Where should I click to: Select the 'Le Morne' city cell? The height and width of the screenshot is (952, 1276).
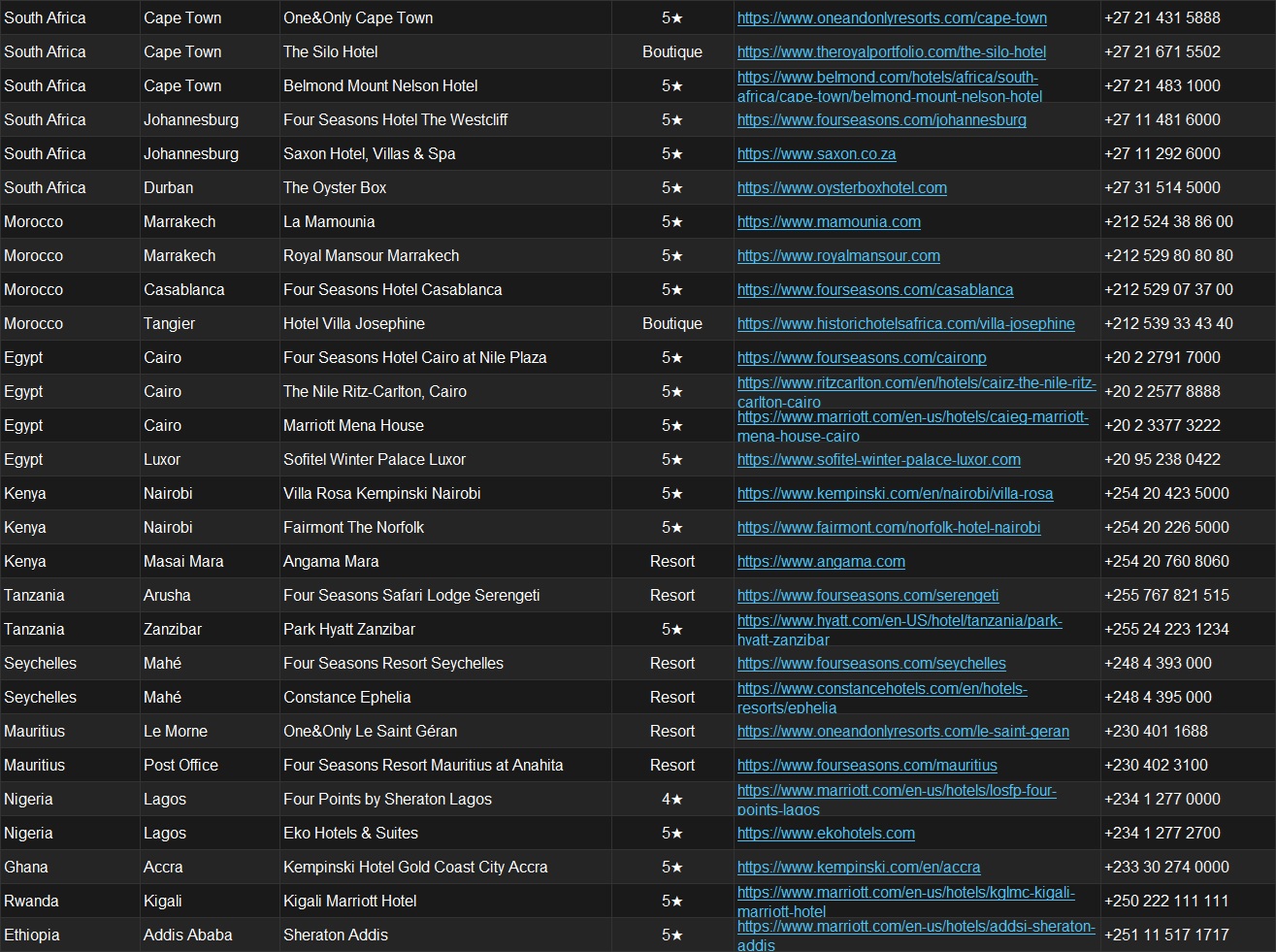(210, 731)
